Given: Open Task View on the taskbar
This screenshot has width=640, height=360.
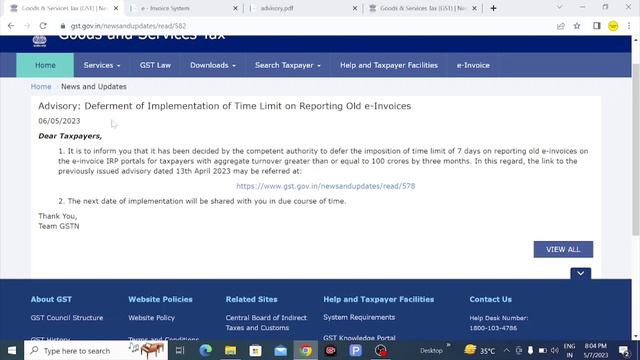Looking at the screenshot, I should 180,350.
